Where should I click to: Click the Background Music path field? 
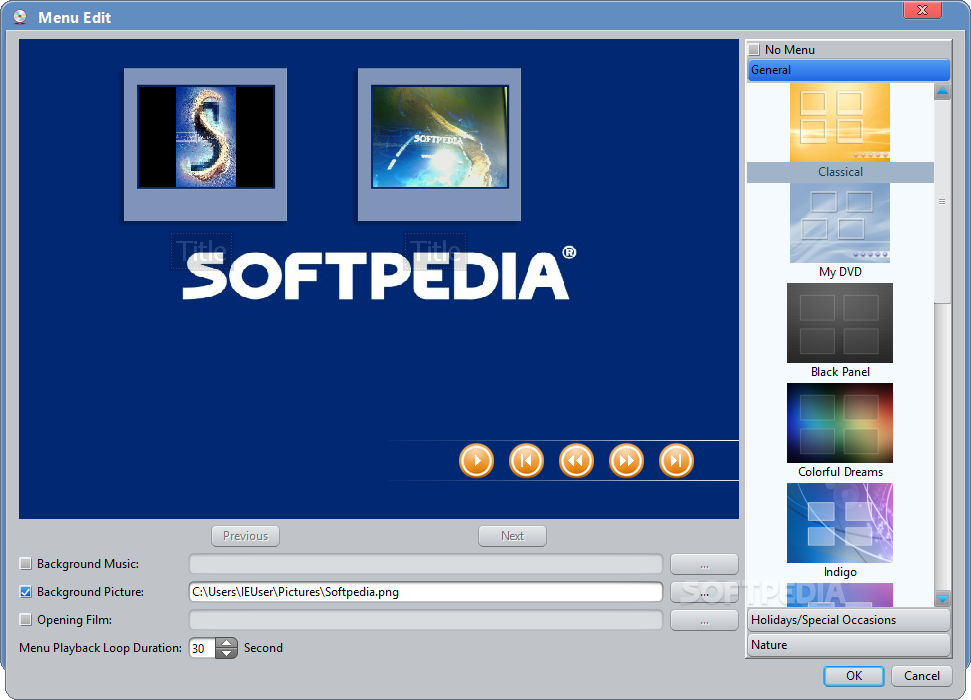(x=425, y=564)
